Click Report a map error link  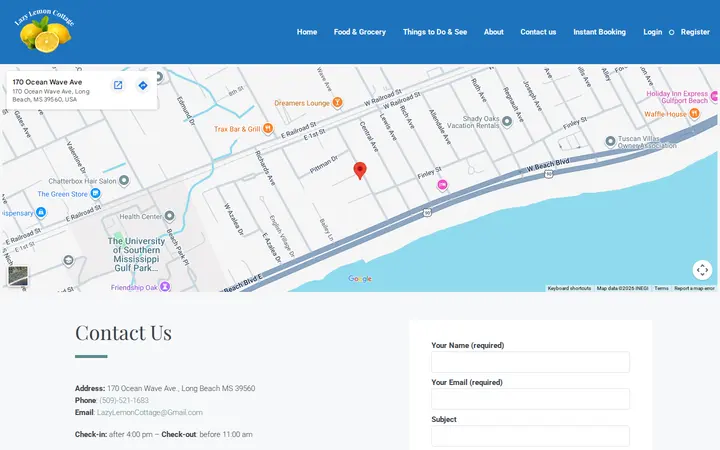[x=694, y=288]
